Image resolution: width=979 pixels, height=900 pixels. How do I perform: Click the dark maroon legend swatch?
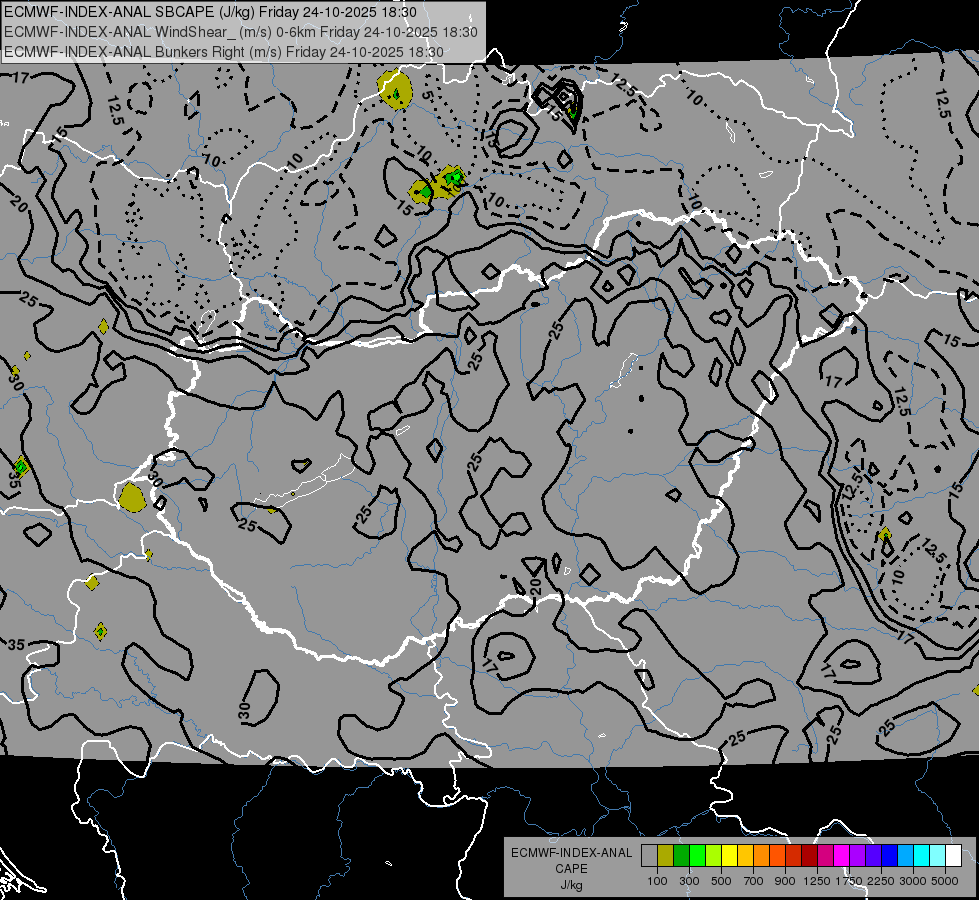coord(809,856)
